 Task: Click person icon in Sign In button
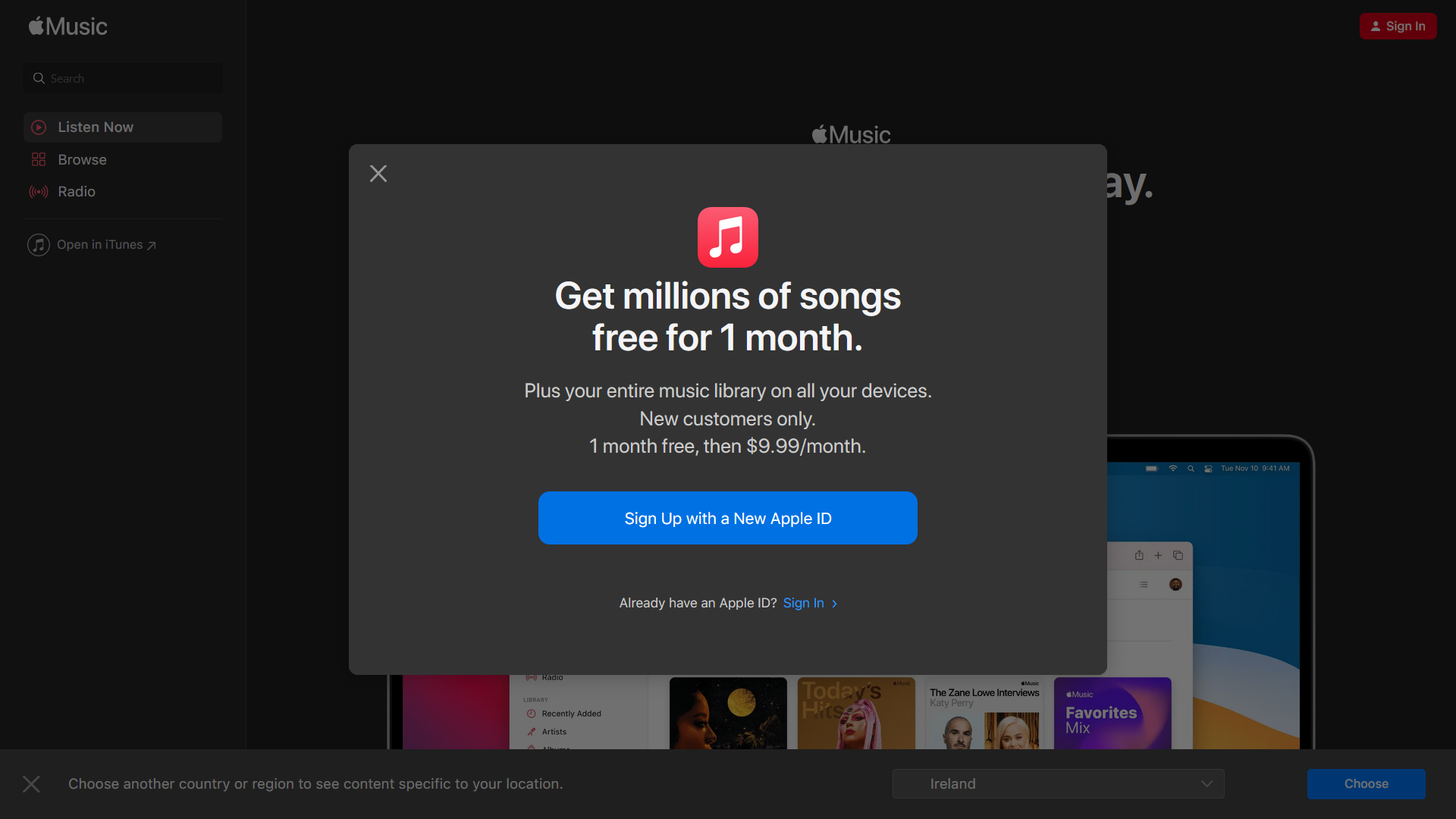[x=1376, y=27]
